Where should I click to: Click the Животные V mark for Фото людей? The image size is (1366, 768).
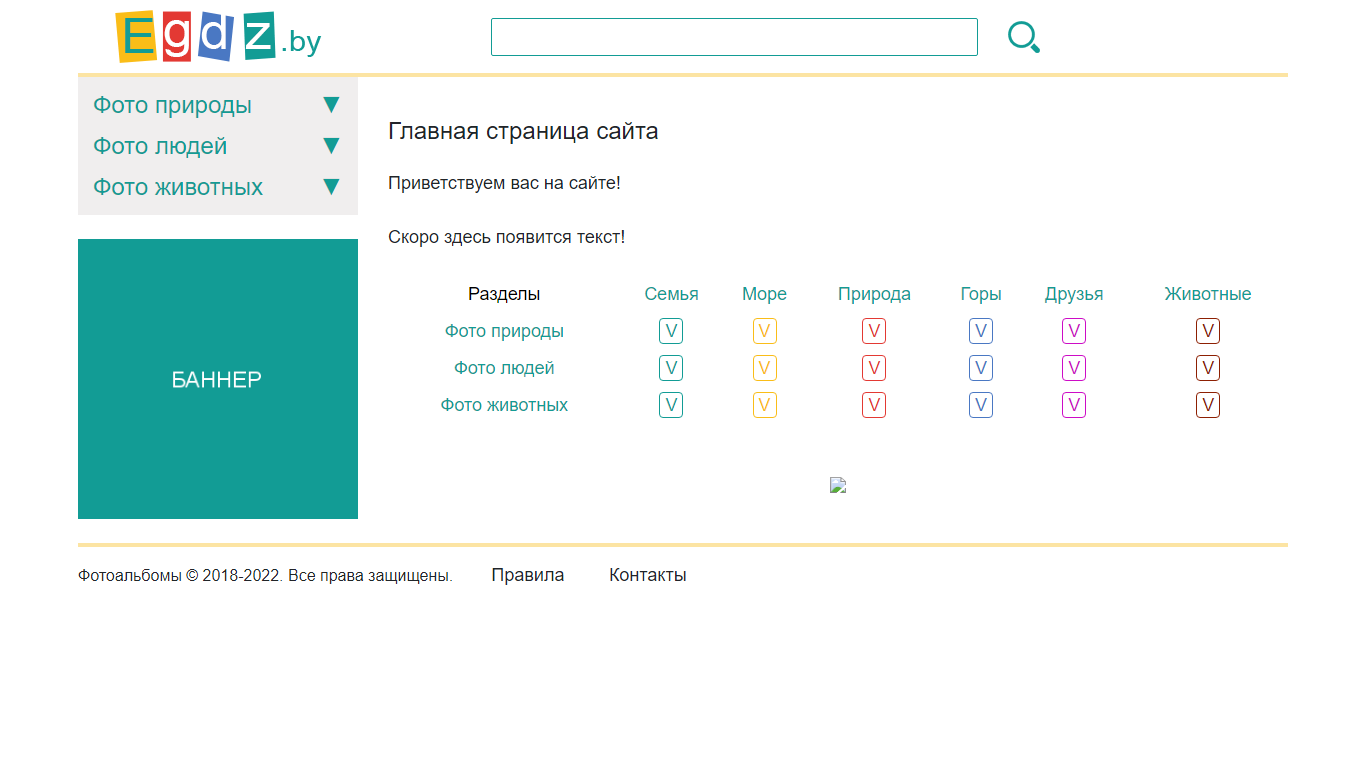click(x=1208, y=368)
